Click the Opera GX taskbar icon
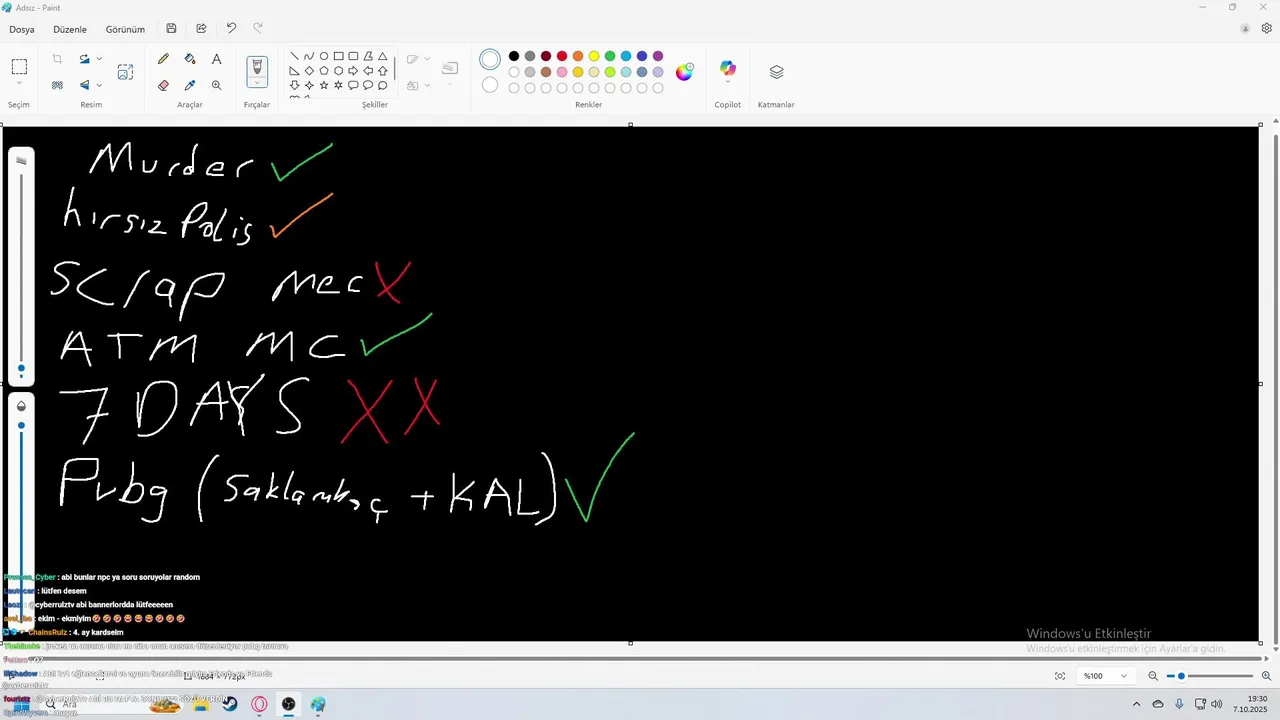 [x=260, y=704]
